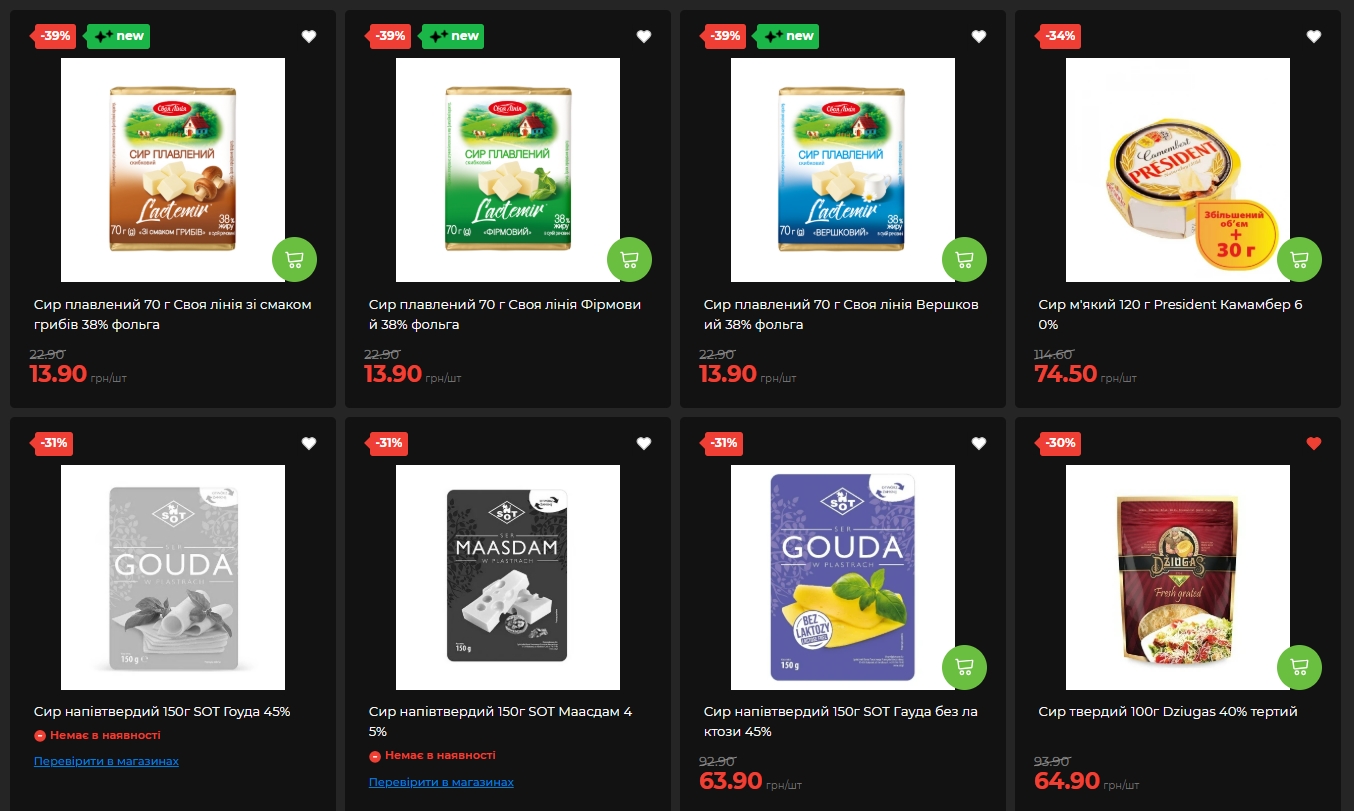This screenshot has height=811, width=1354.
Task: Remove Dziugas cheese from favorites
Action: (x=1314, y=443)
